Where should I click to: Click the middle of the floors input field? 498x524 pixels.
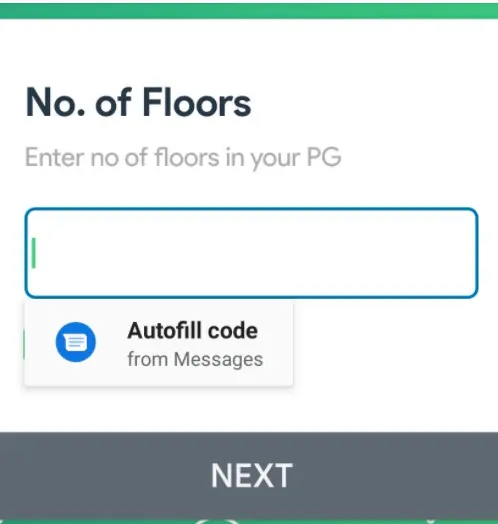[x=251, y=253]
